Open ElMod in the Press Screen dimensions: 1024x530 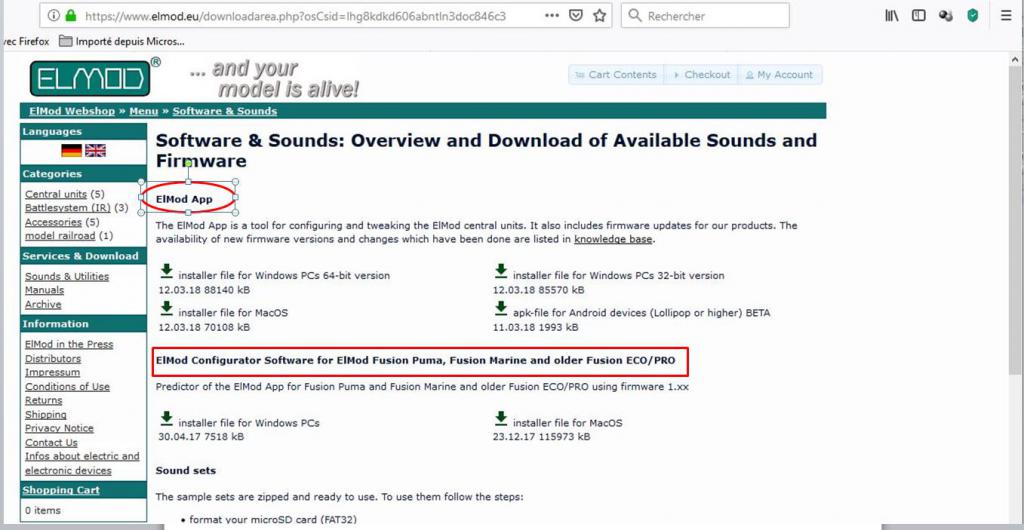[69, 345]
